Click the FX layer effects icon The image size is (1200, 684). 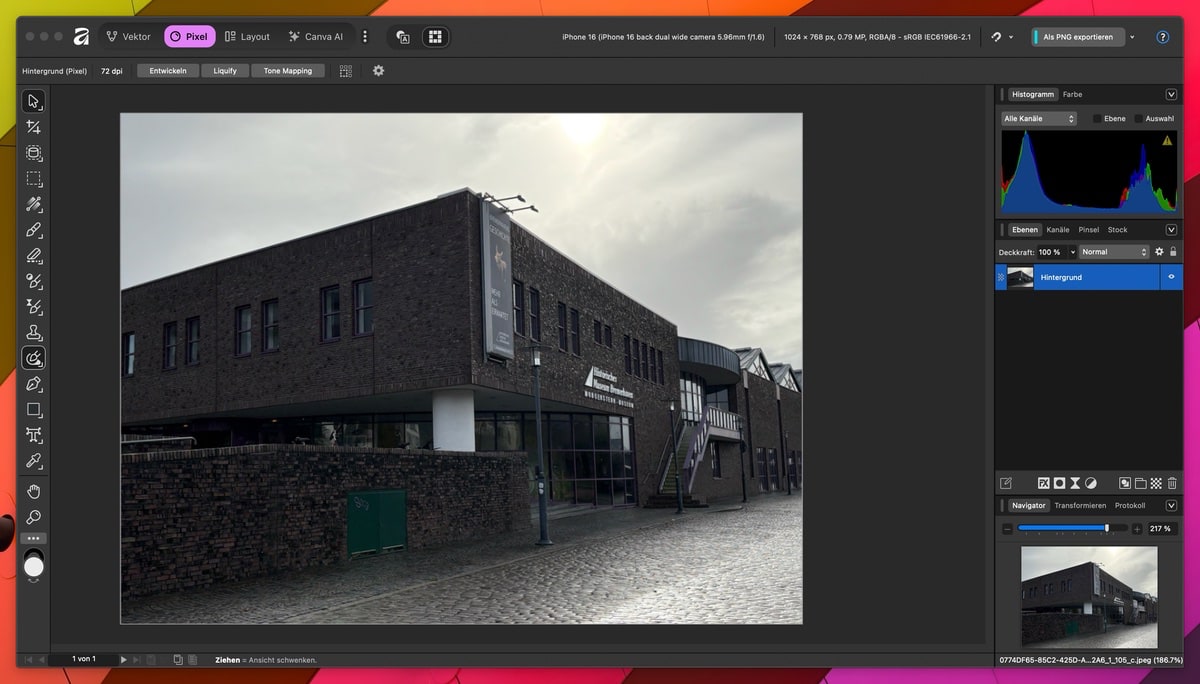pyautogui.click(x=1043, y=483)
